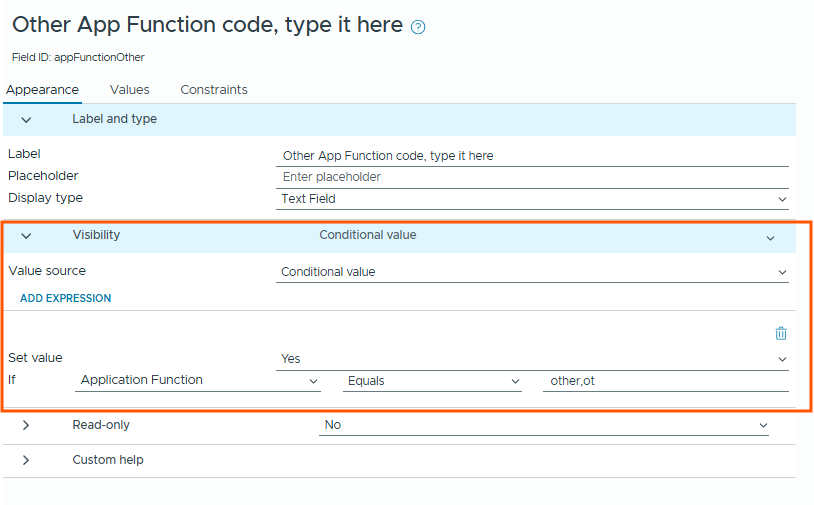Open the Equals operator dropdown
814x505 pixels.
point(432,381)
